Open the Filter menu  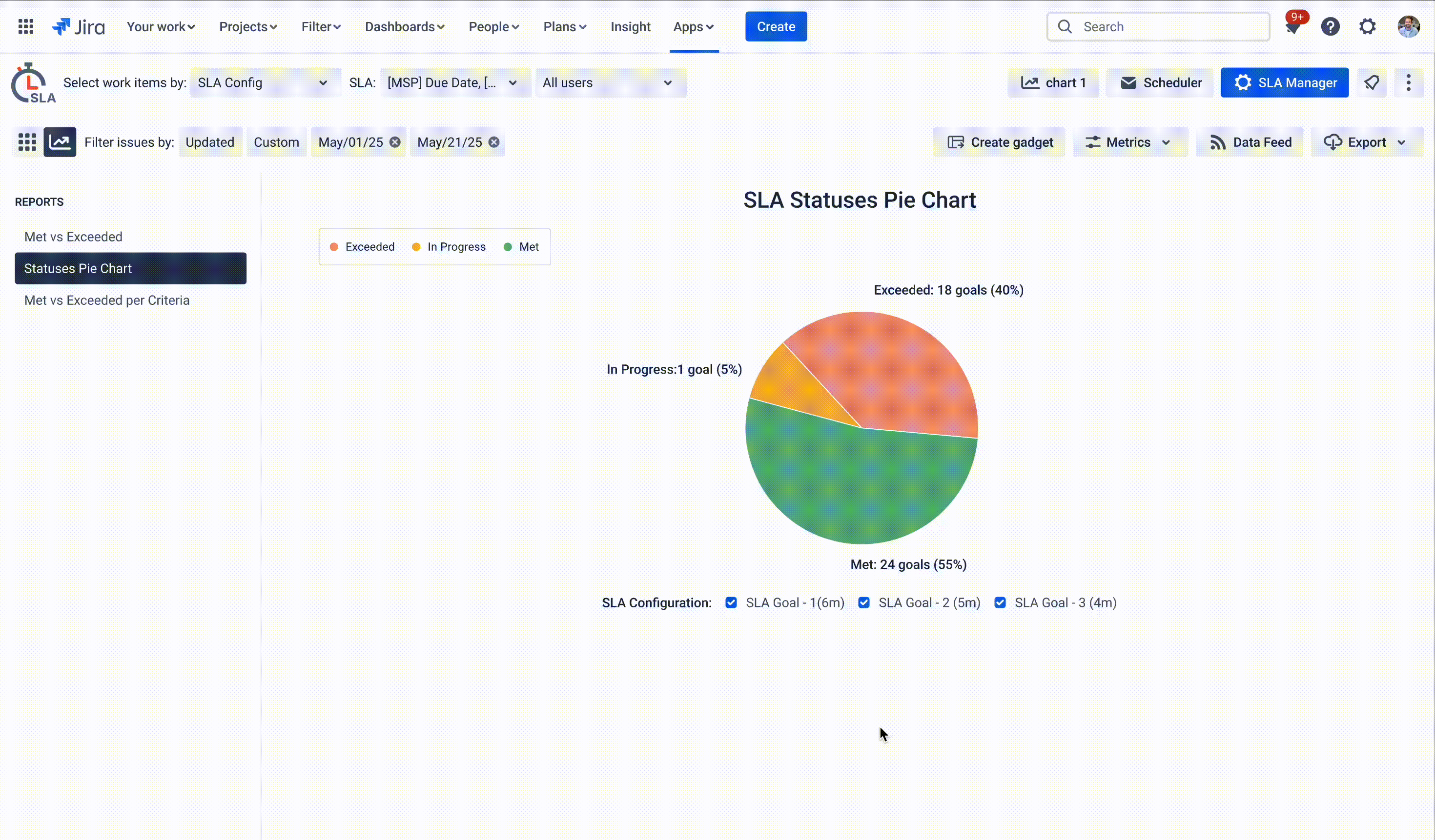(321, 27)
